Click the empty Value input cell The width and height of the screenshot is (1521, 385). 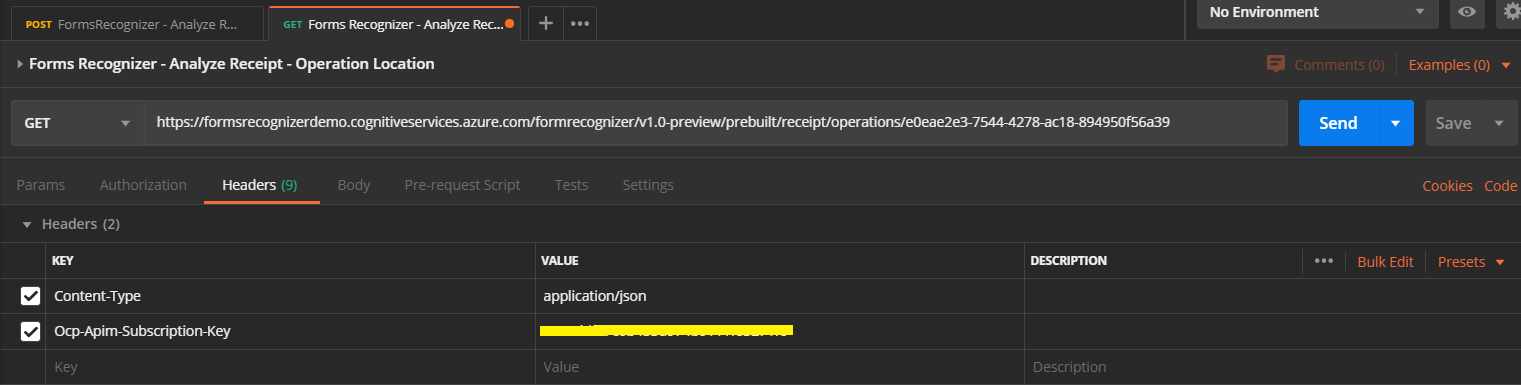780,367
